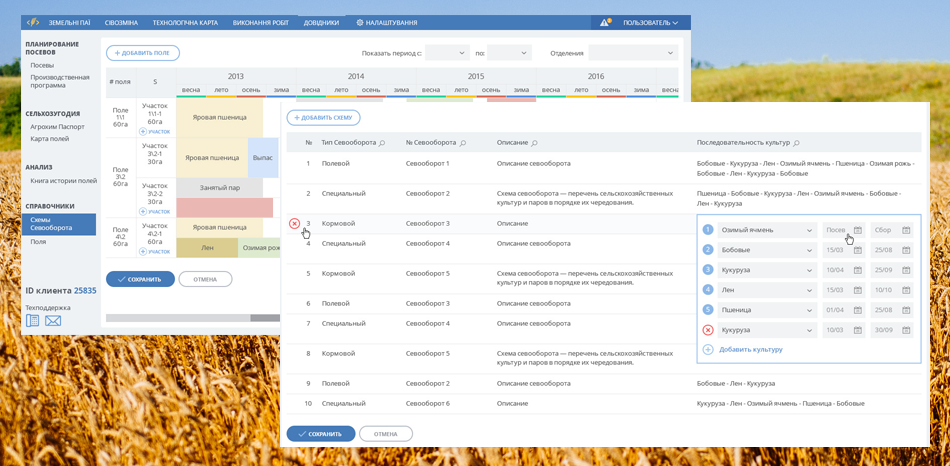Click the phone support icon under Техподдержка
The width and height of the screenshot is (950, 466).
pyautogui.click(x=33, y=321)
